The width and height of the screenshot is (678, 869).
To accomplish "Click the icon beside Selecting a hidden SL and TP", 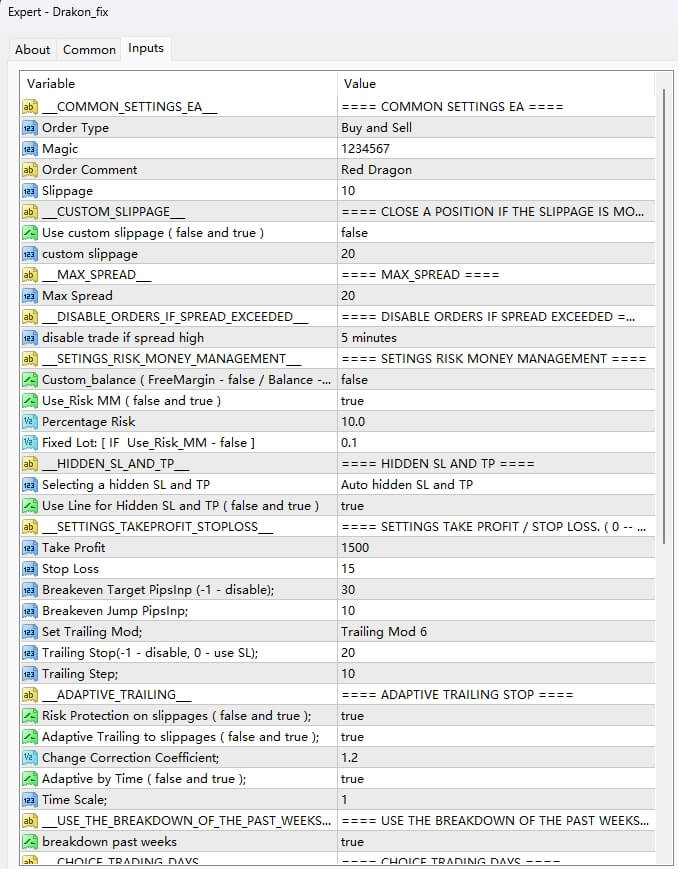I will [x=29, y=485].
